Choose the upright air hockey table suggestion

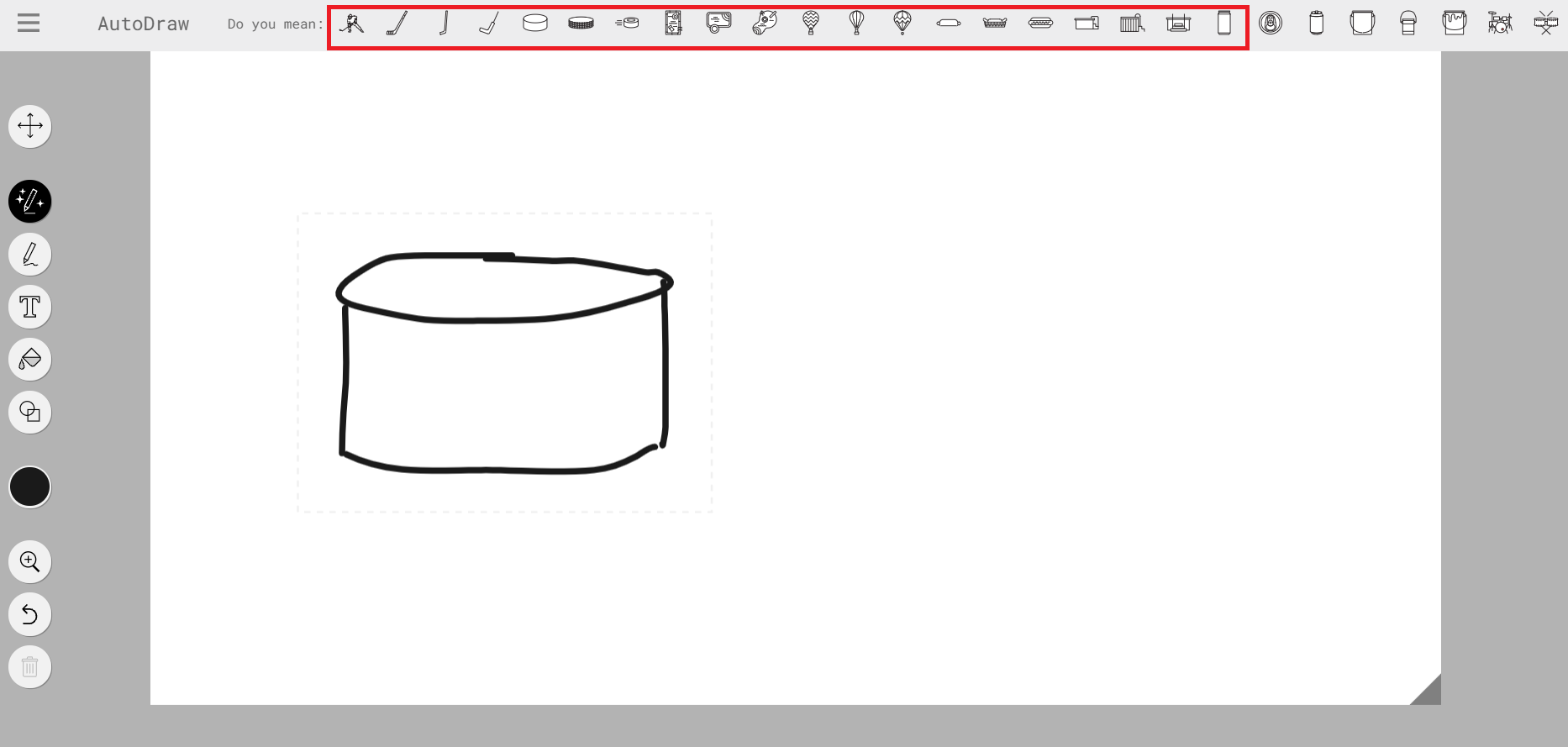[673, 23]
